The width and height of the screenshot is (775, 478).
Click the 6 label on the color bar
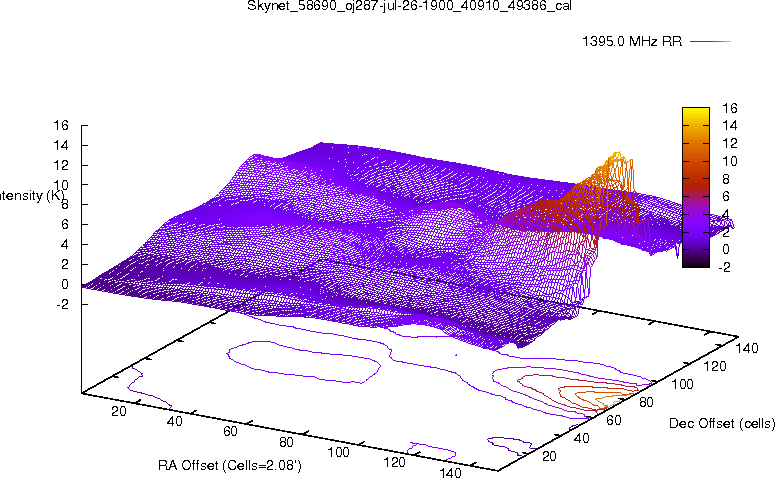pyautogui.click(x=726, y=196)
